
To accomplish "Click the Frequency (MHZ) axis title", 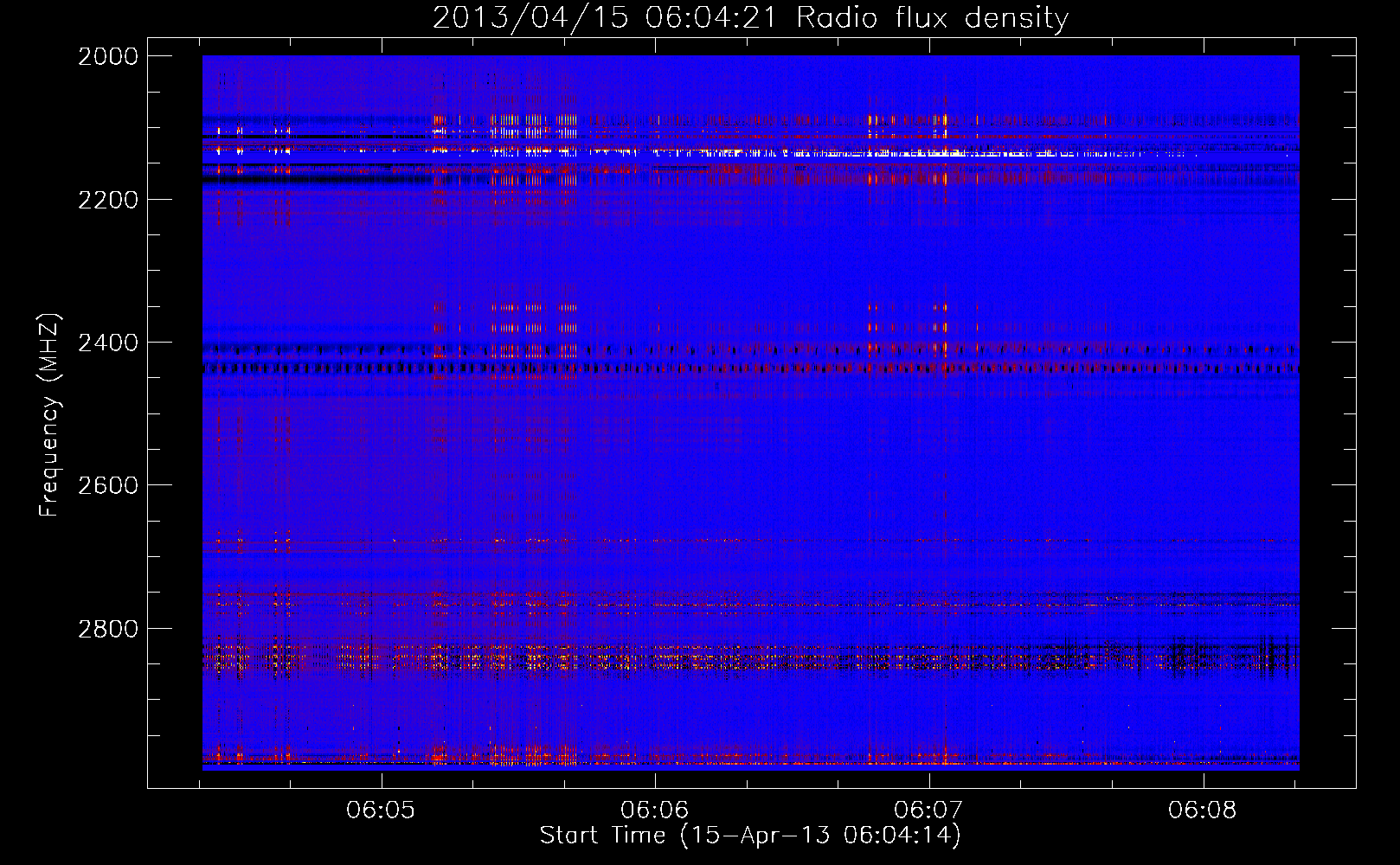I will [x=50, y=415].
